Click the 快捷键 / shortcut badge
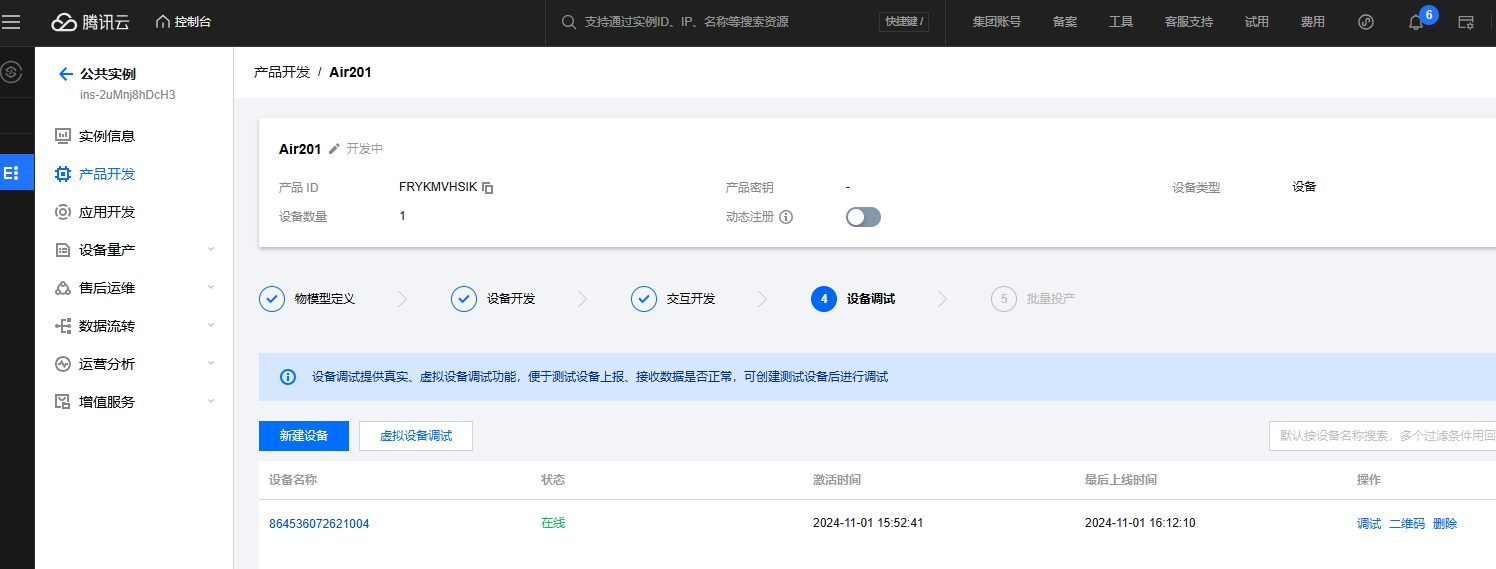Viewport: 1496px width, 569px height. point(905,22)
